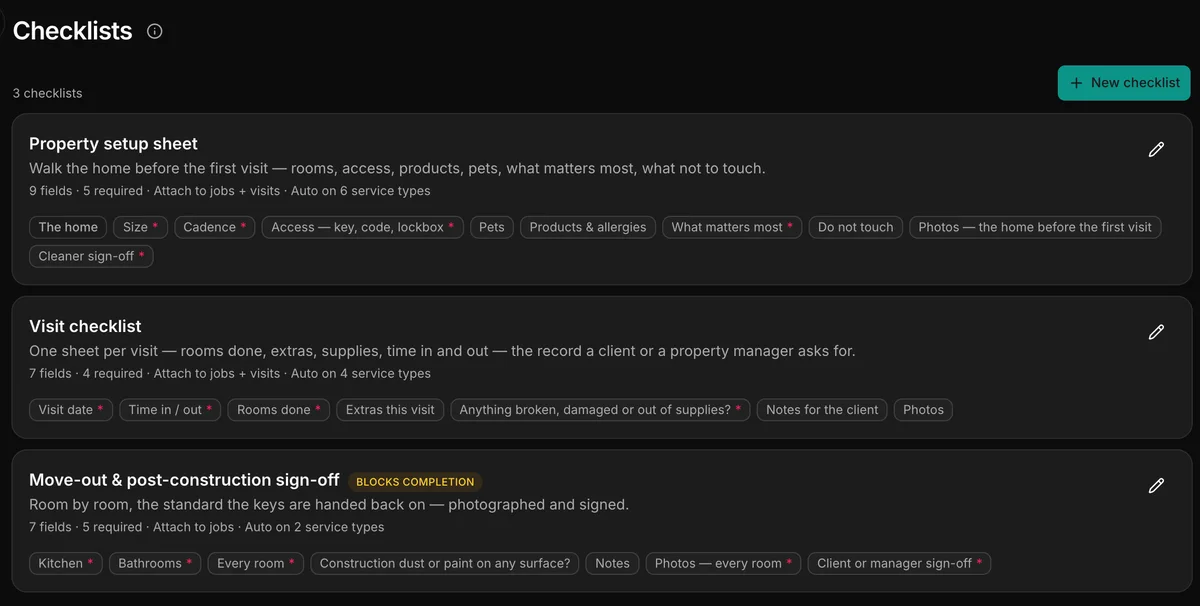Select the 'Notes' chip in Move-out card
The height and width of the screenshot is (606, 1200).
pos(612,563)
